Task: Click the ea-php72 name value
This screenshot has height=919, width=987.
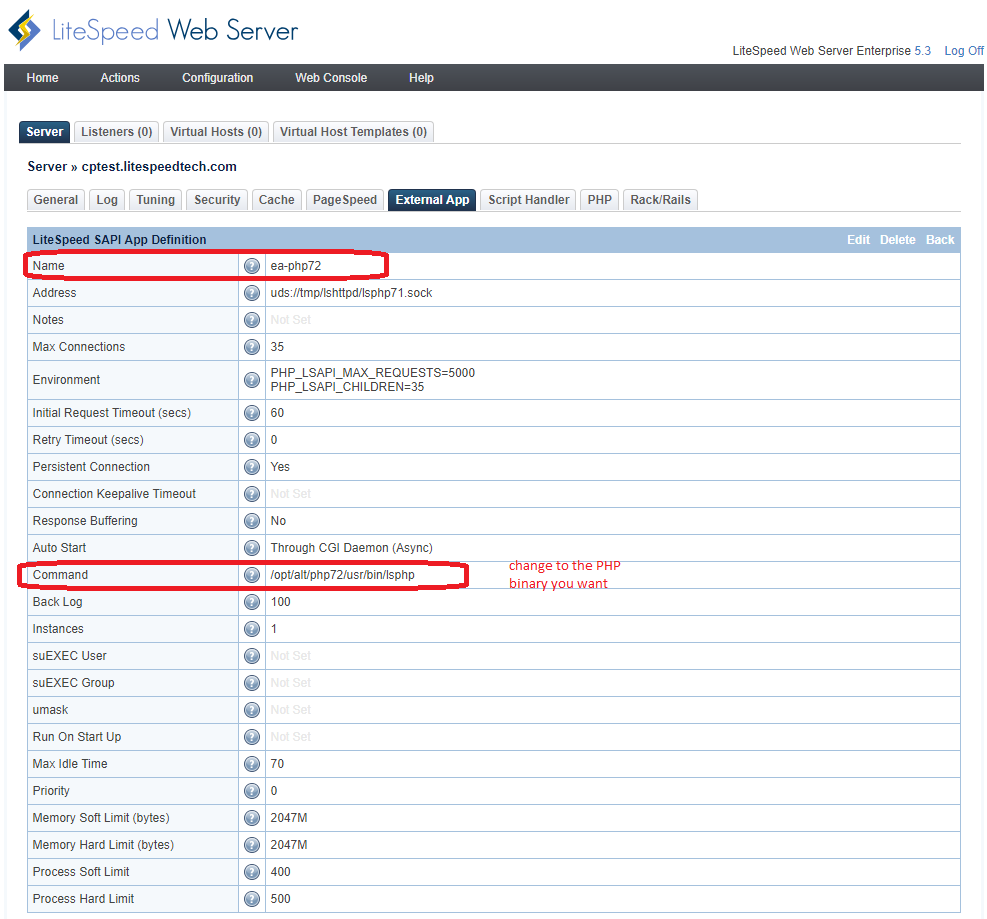Action: click(x=296, y=266)
